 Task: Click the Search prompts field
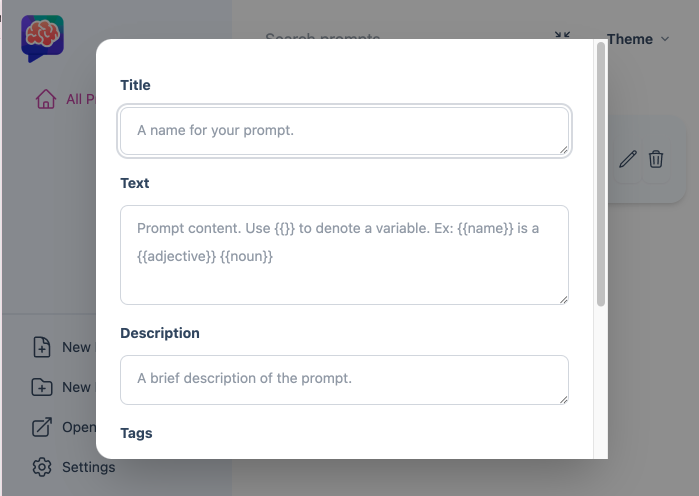tap(323, 35)
